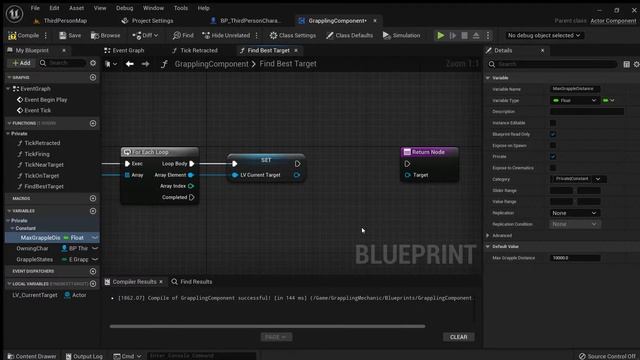Viewport: 640px width, 360px height.
Task: Select the FindBestTarget function
Action: tap(44, 187)
